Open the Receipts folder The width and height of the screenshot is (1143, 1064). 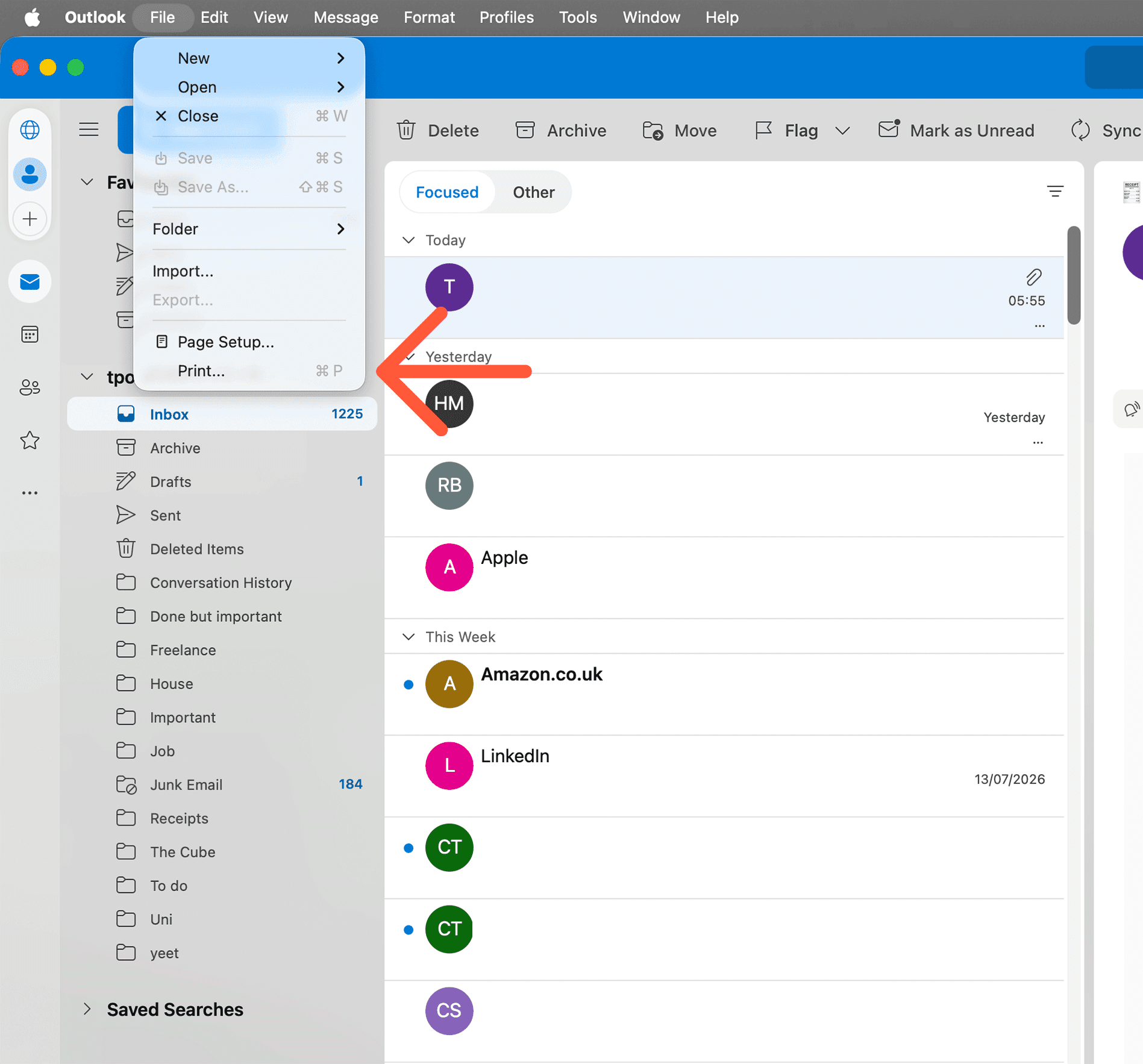(x=222, y=818)
